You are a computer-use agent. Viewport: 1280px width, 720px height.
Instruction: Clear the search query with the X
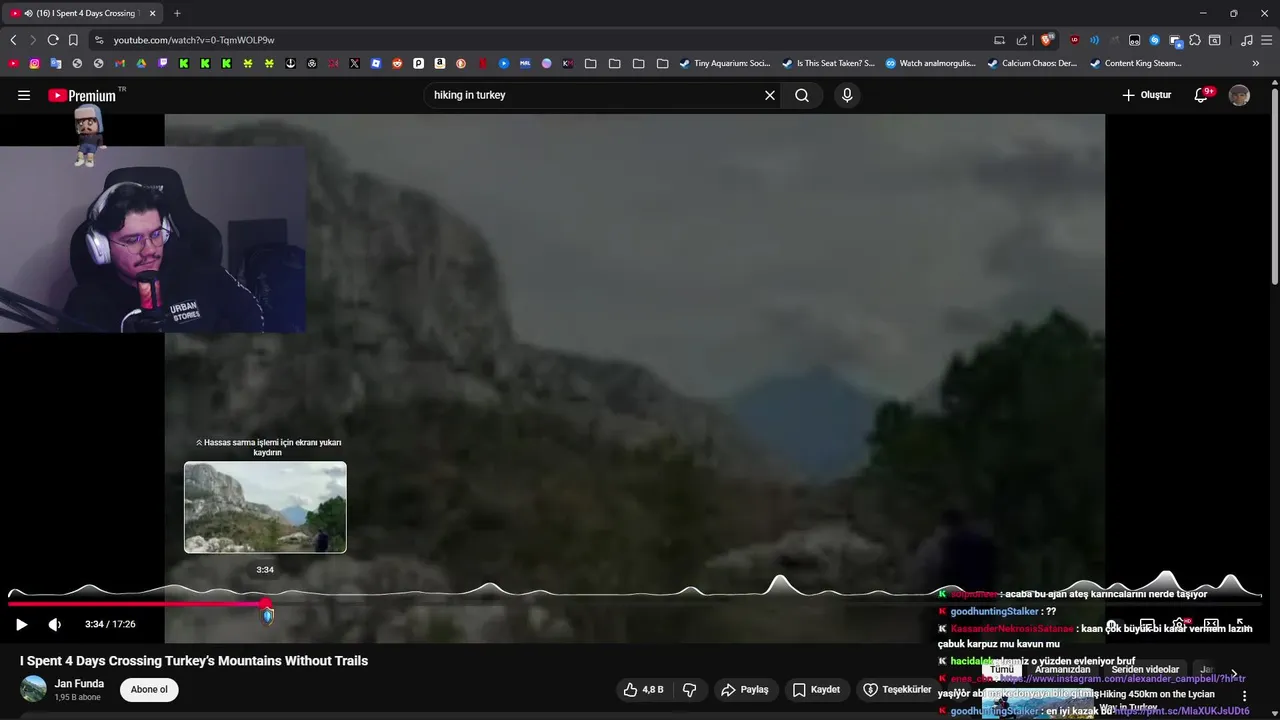tap(770, 95)
